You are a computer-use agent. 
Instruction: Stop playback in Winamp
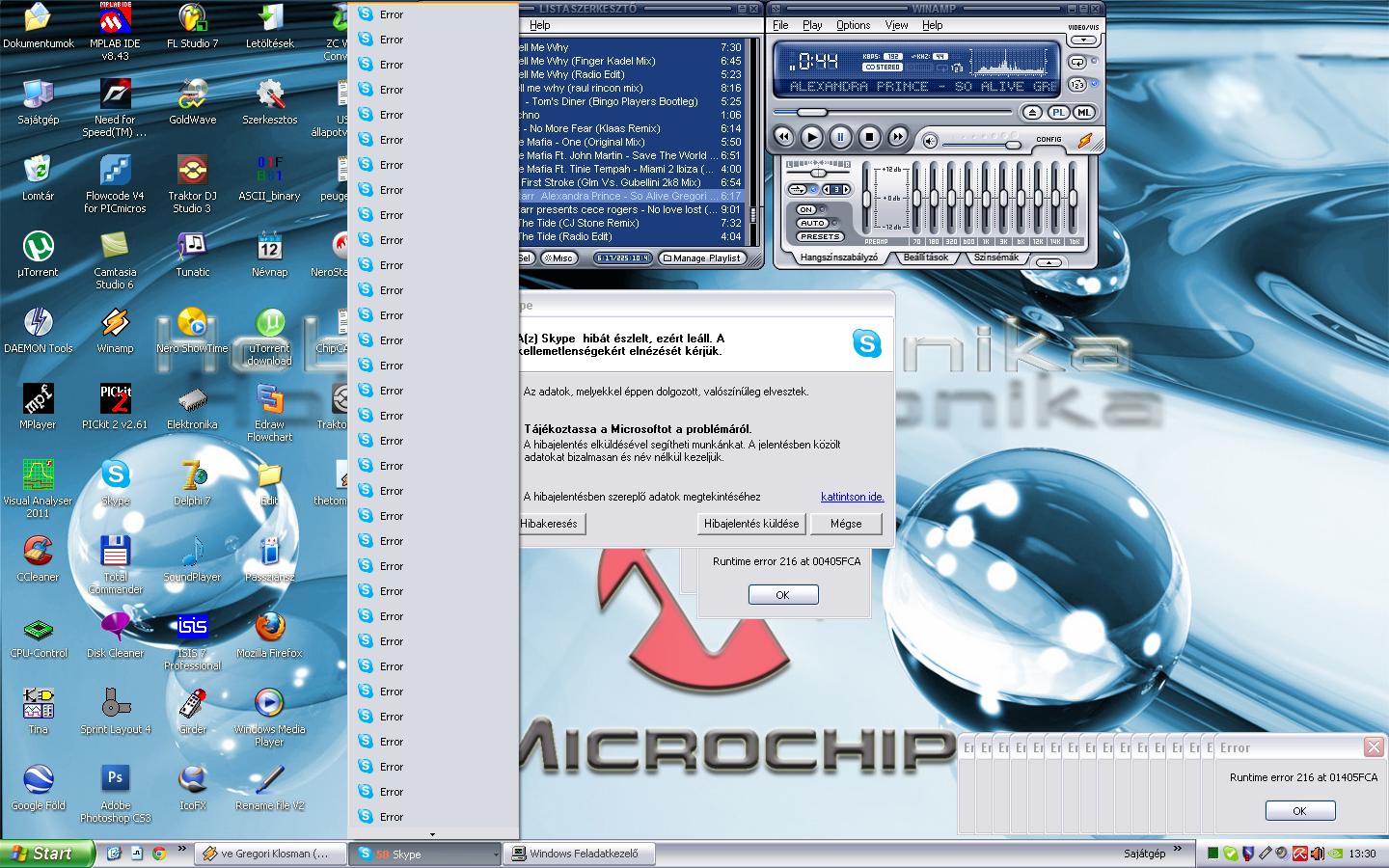pos(869,137)
